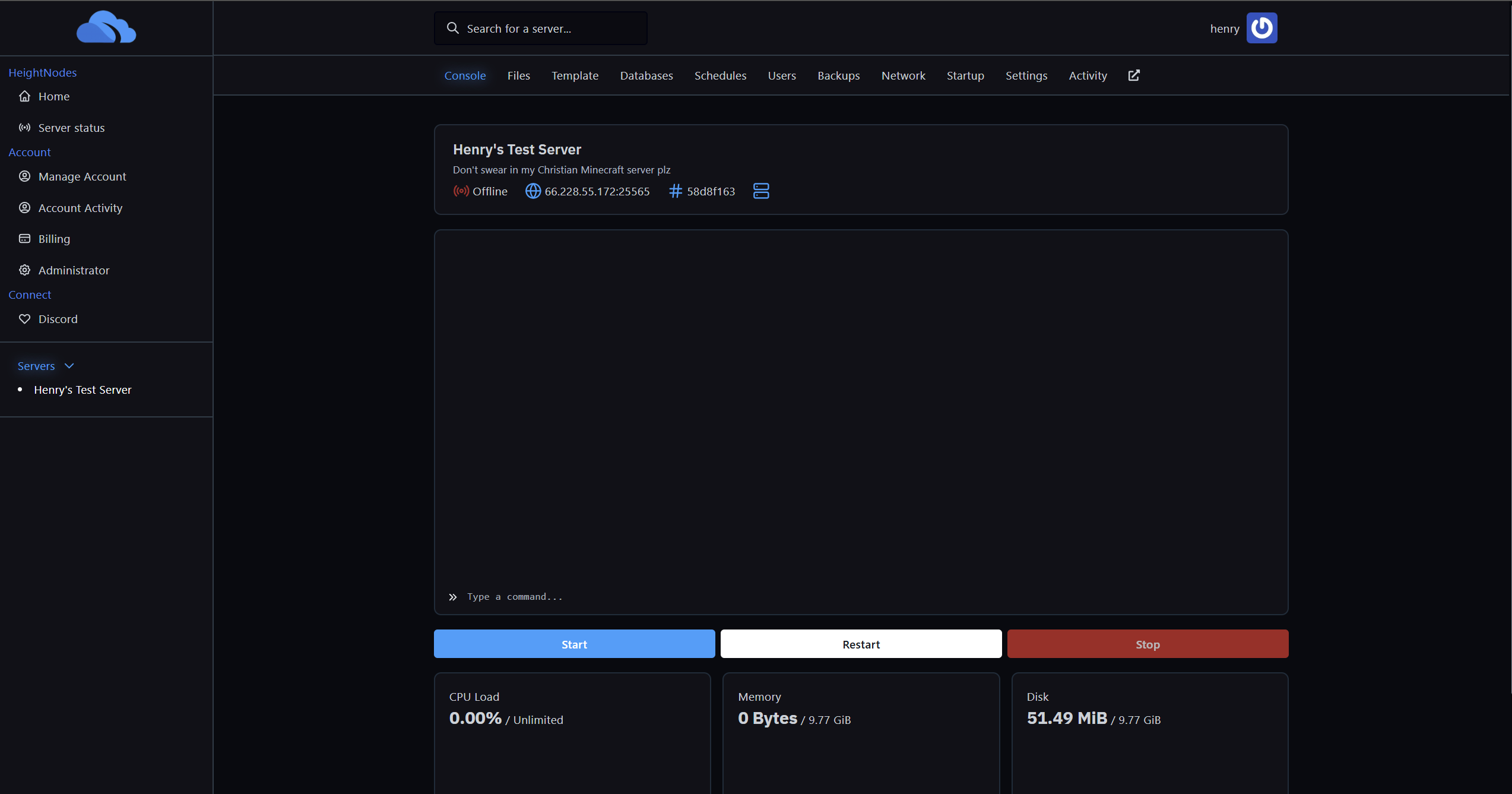This screenshot has height=794, width=1512.
Task: Open the external link popout icon
Action: (1134, 75)
